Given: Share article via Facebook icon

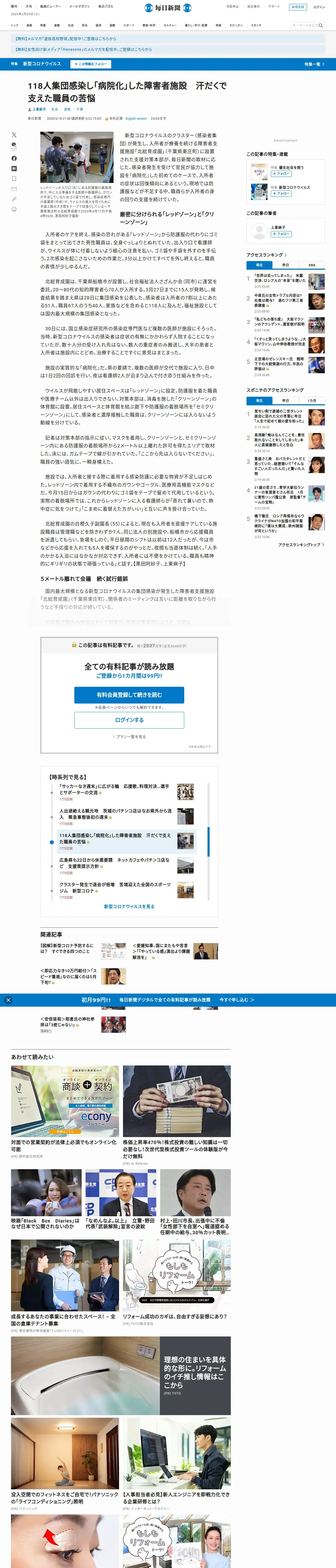Looking at the screenshot, I should click(14, 158).
